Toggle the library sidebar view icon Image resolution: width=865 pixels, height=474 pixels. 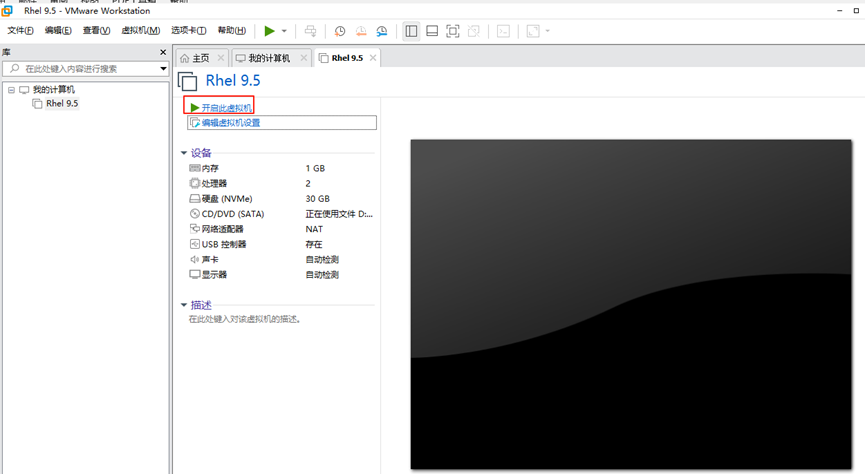pyautogui.click(x=411, y=31)
